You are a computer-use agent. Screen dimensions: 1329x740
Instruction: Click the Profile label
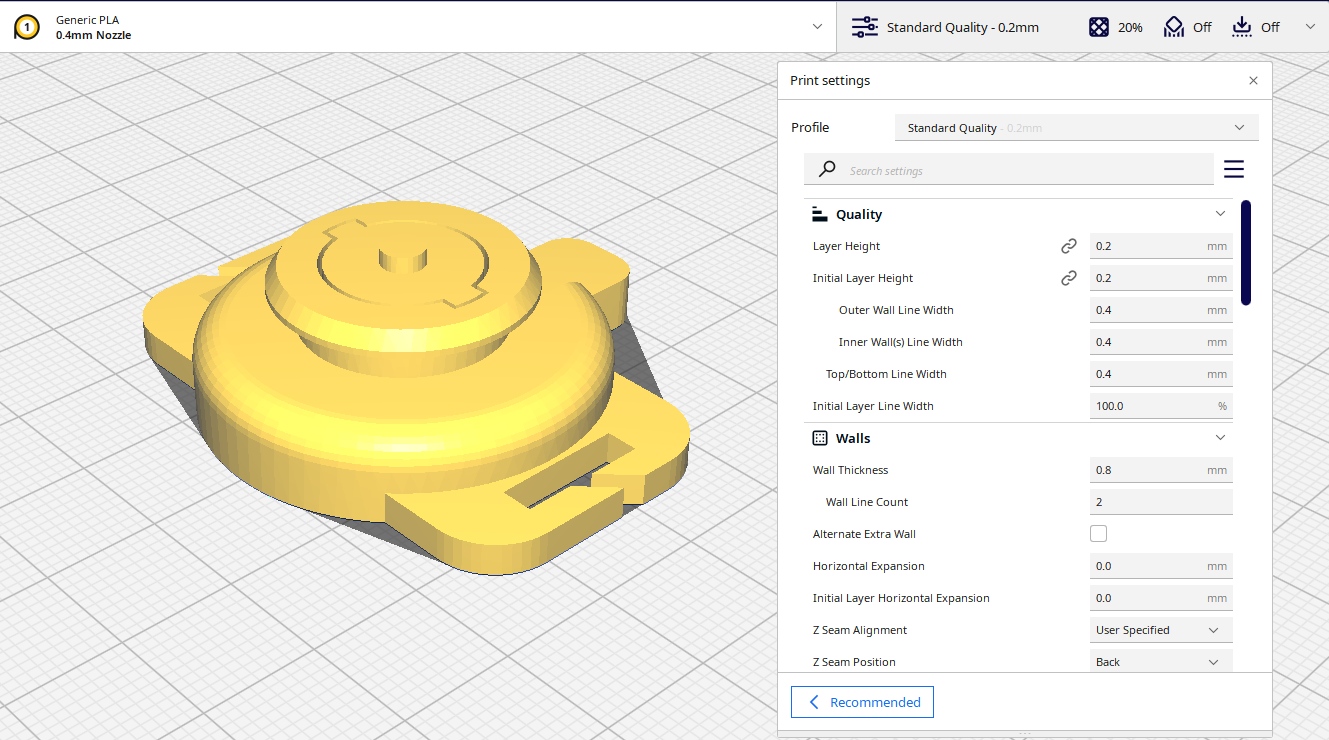coord(810,128)
